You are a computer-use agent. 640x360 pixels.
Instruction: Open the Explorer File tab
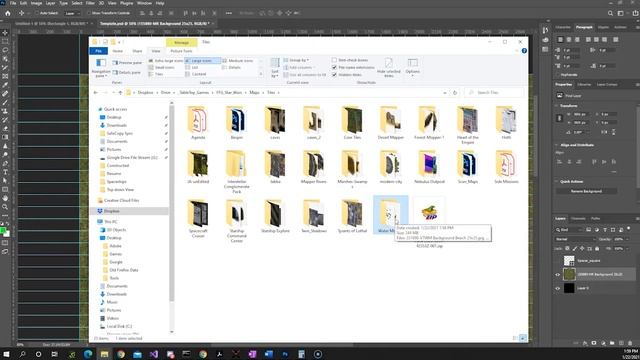tap(98, 51)
